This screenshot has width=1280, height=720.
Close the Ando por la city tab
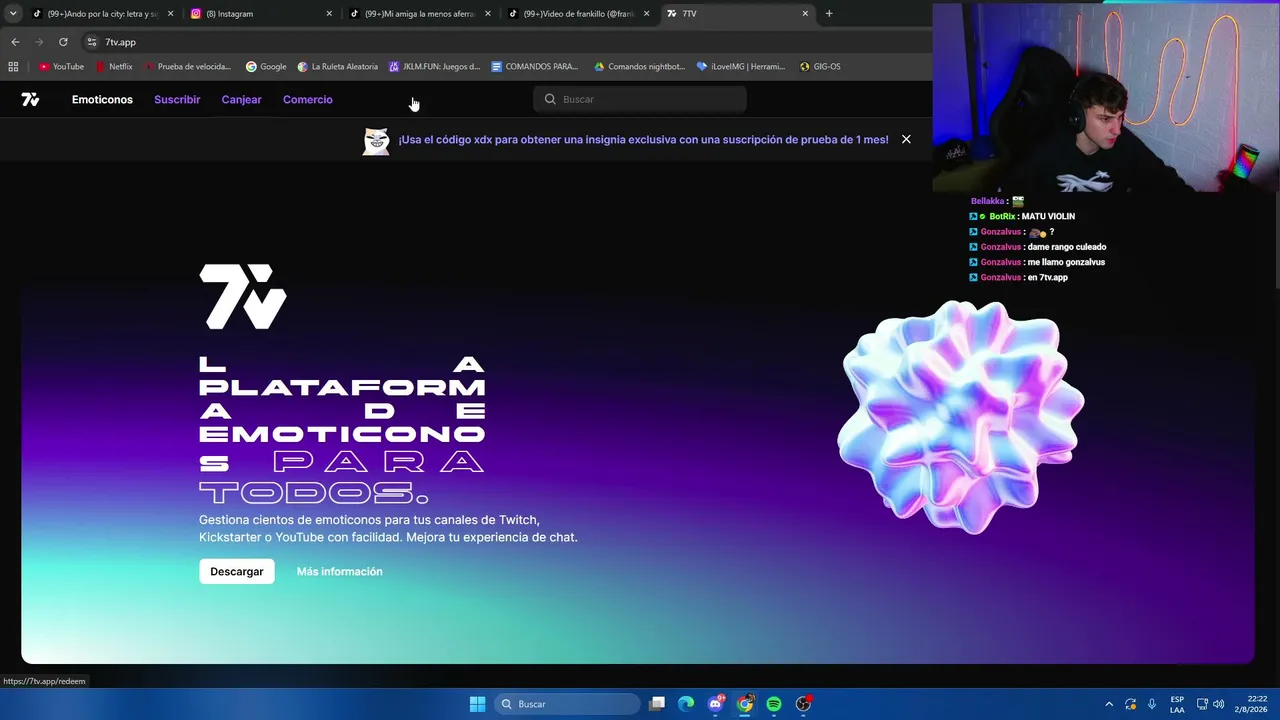coord(170,14)
